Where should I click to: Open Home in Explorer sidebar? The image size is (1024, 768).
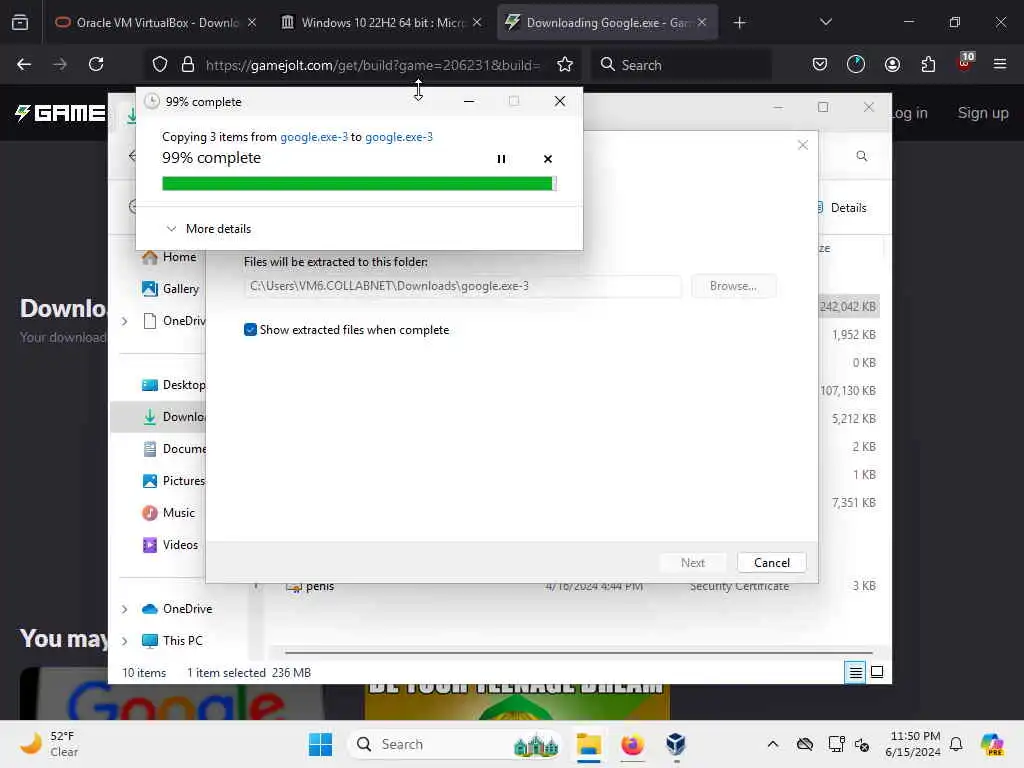(169, 257)
